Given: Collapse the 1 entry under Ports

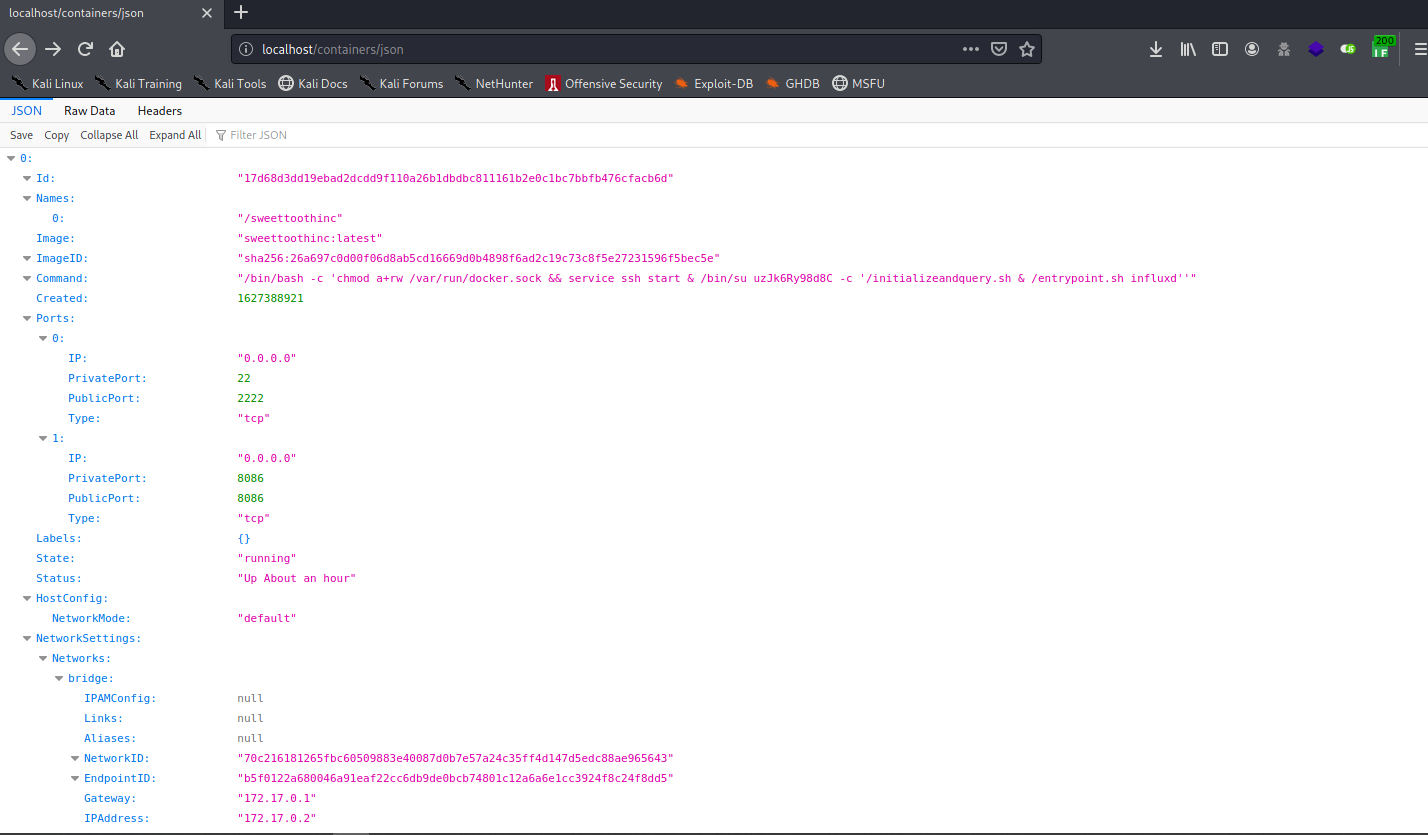Looking at the screenshot, I should tap(43, 438).
